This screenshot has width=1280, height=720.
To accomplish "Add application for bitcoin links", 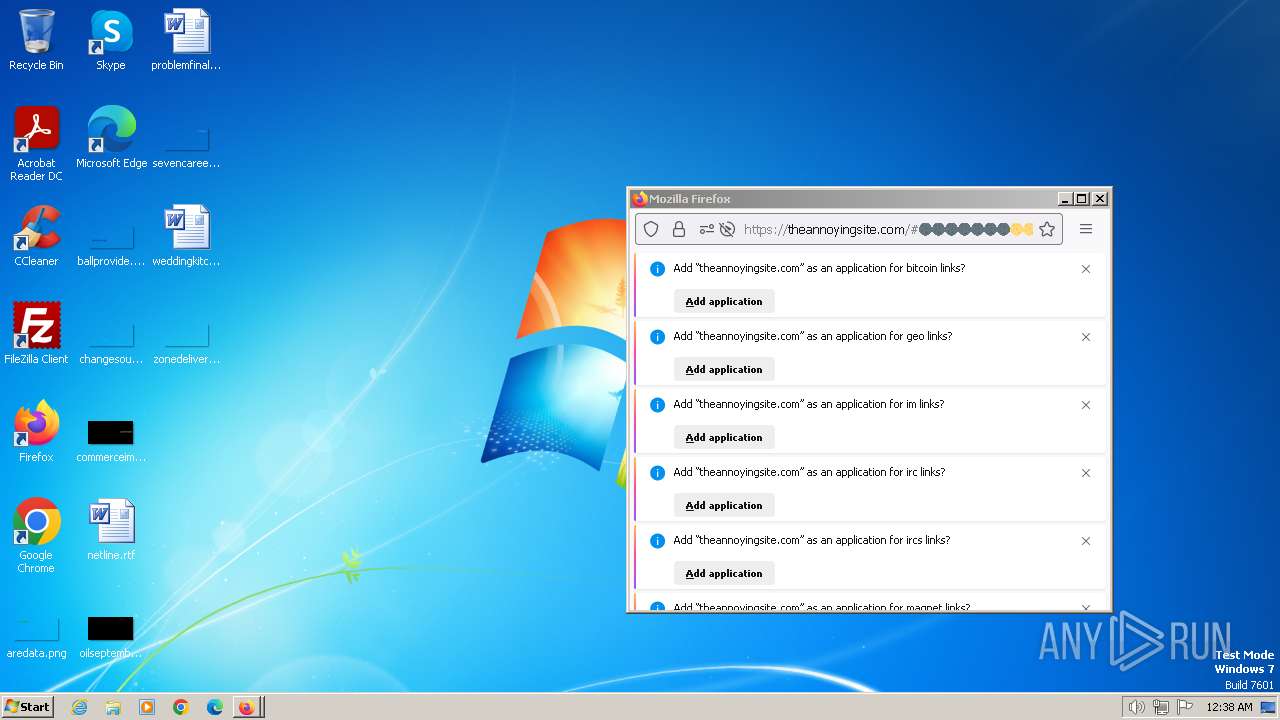I will [x=724, y=301].
